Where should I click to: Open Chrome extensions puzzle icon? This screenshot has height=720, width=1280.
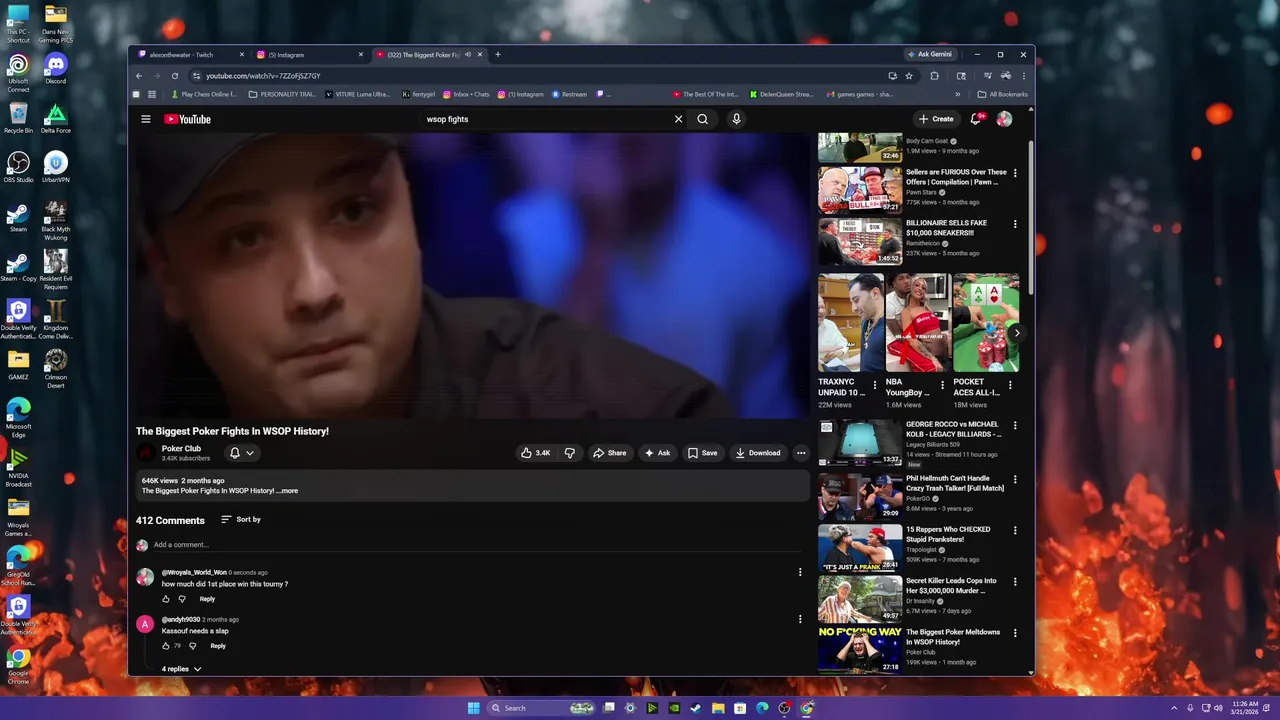point(935,76)
